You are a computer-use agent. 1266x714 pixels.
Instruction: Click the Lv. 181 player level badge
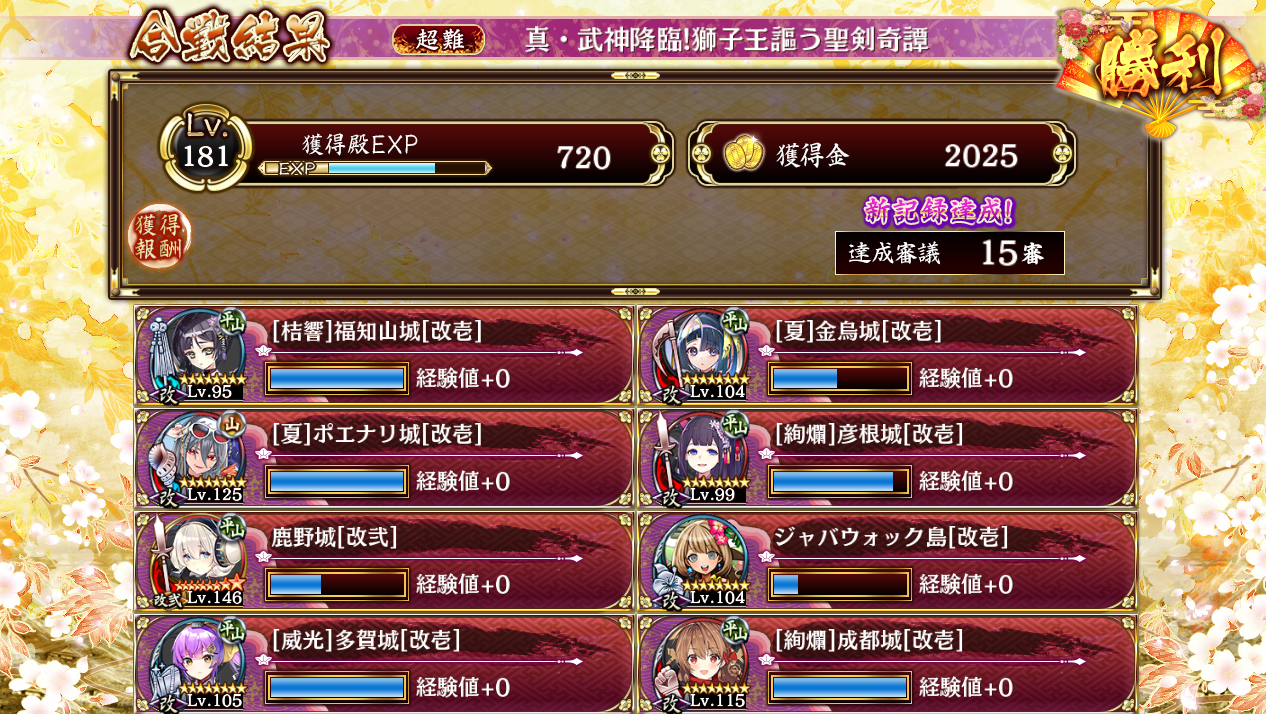(x=205, y=150)
